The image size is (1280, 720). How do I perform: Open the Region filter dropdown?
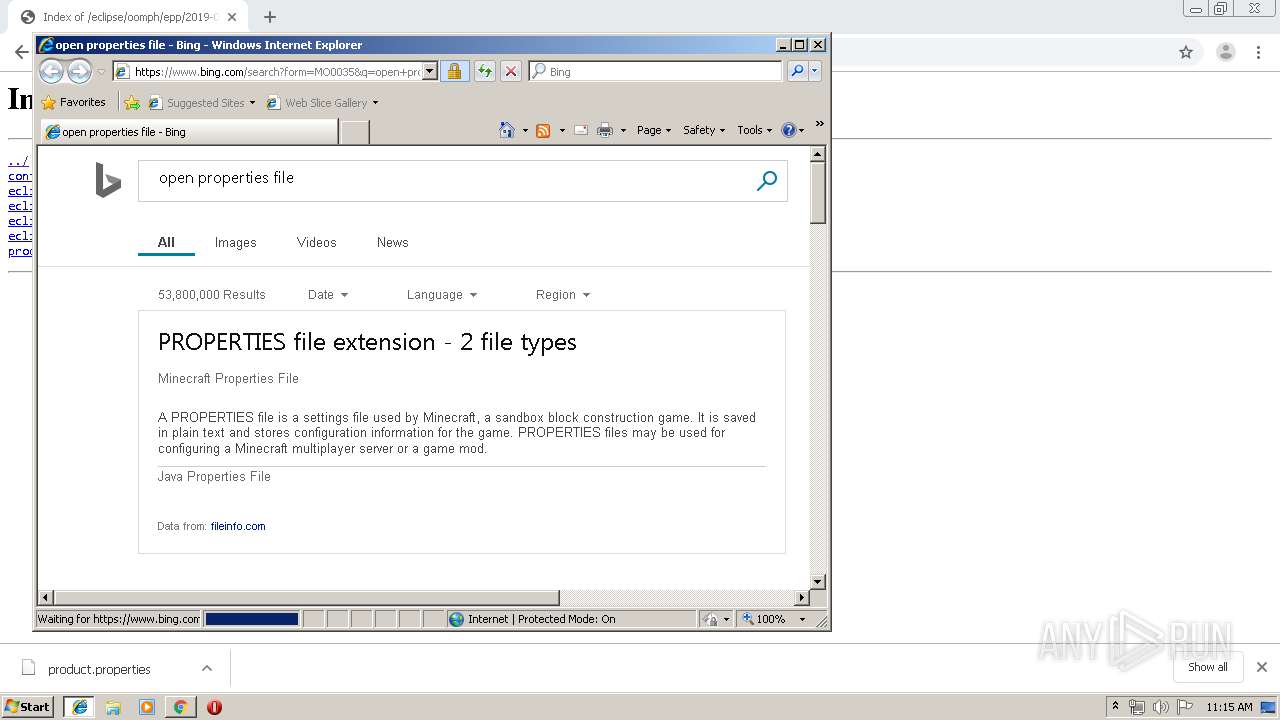(x=563, y=295)
